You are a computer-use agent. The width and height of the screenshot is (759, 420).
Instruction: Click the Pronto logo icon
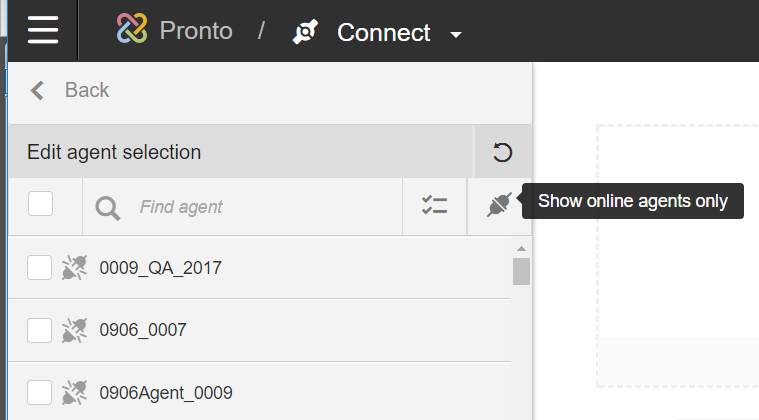[132, 31]
